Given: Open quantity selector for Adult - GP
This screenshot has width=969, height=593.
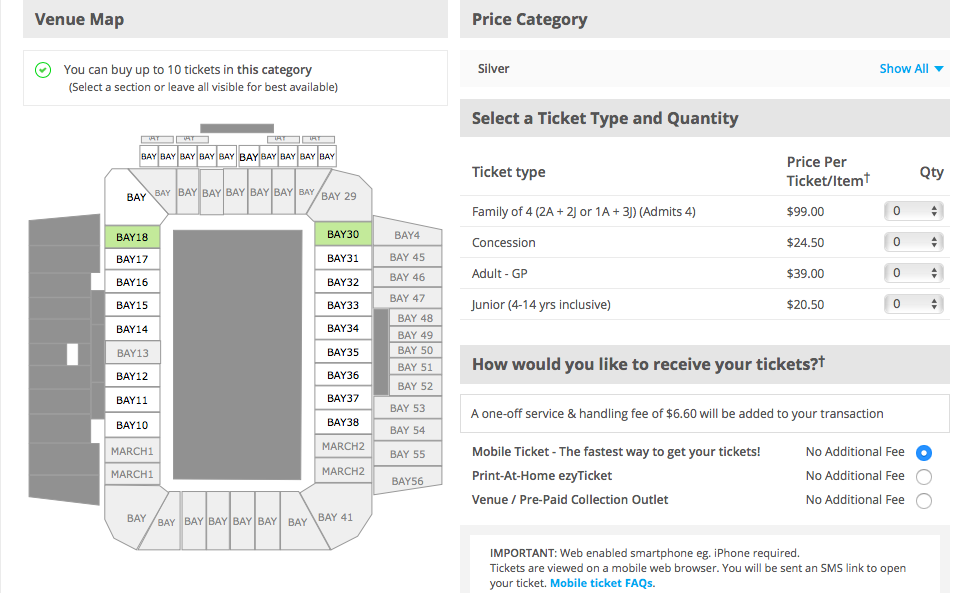Looking at the screenshot, I should tap(913, 273).
